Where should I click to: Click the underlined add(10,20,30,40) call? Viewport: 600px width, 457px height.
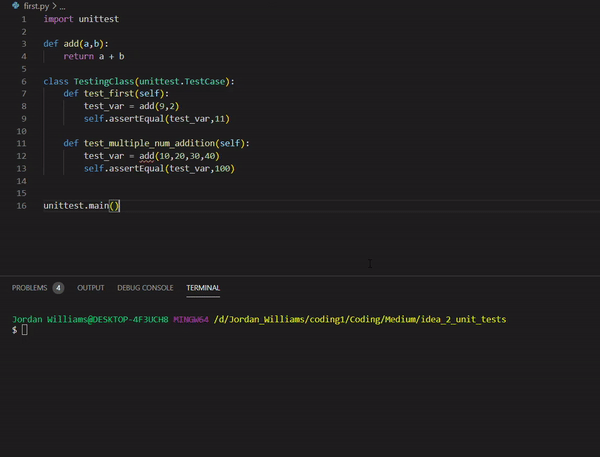(179, 156)
